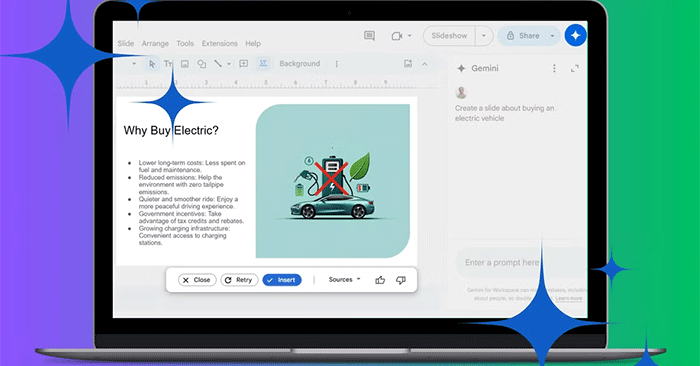
Task: Open the toolbar more options dots
Action: [337, 64]
